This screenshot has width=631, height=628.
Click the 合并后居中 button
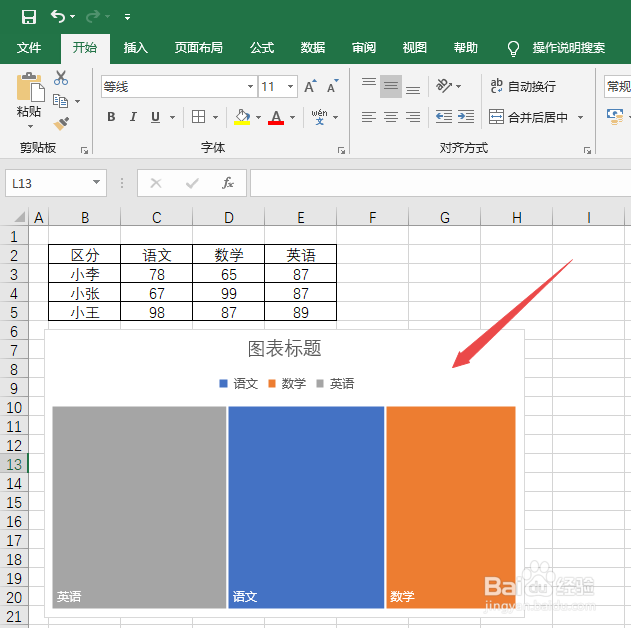528,117
